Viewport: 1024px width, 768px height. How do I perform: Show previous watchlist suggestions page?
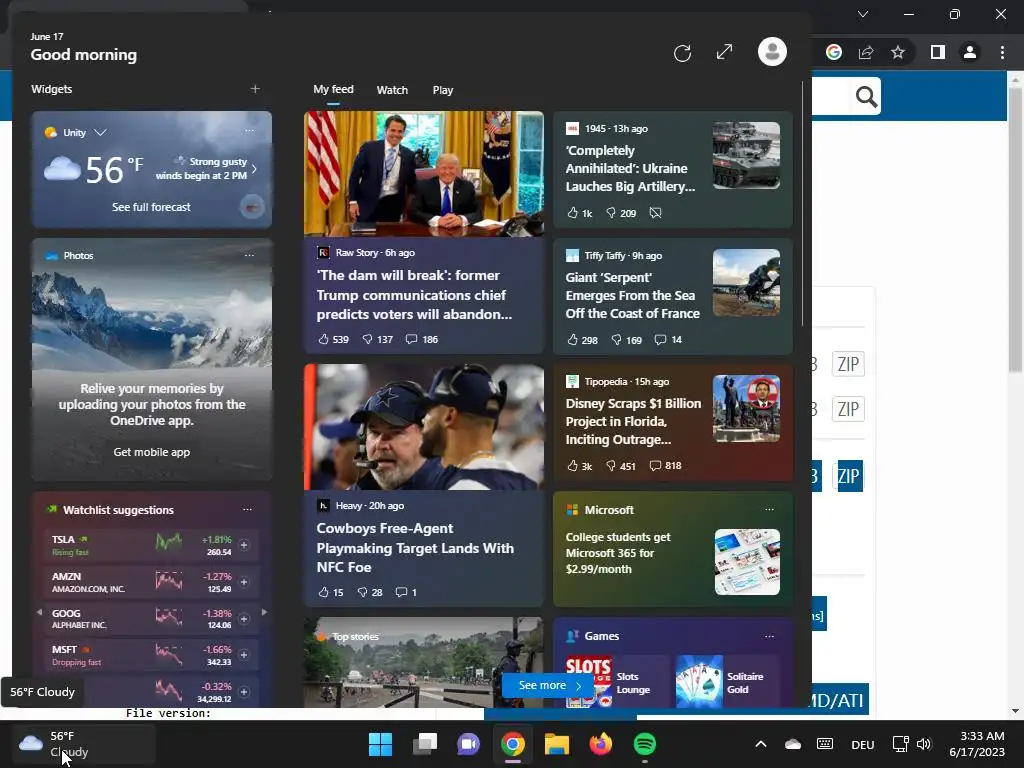(x=39, y=613)
